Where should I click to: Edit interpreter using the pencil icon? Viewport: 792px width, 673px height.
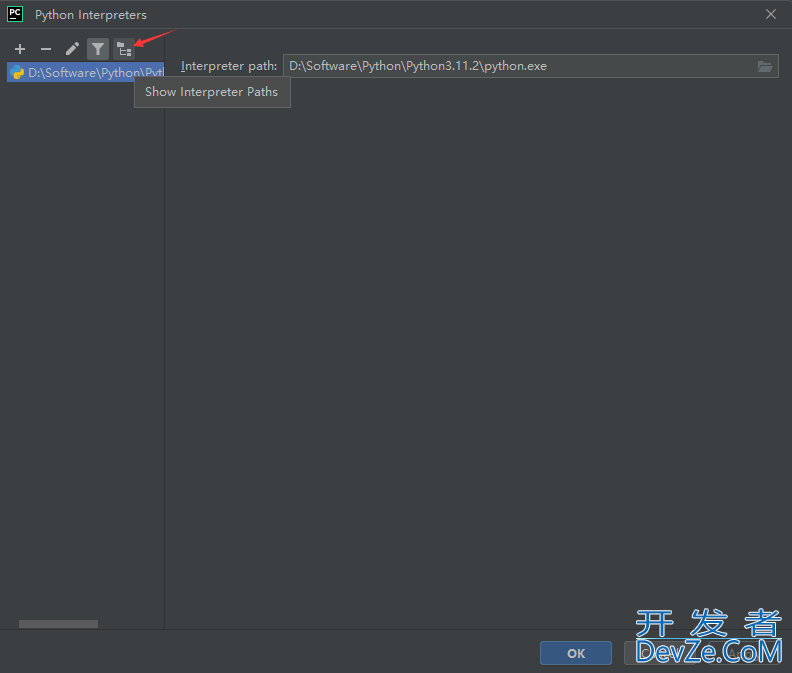pos(72,49)
